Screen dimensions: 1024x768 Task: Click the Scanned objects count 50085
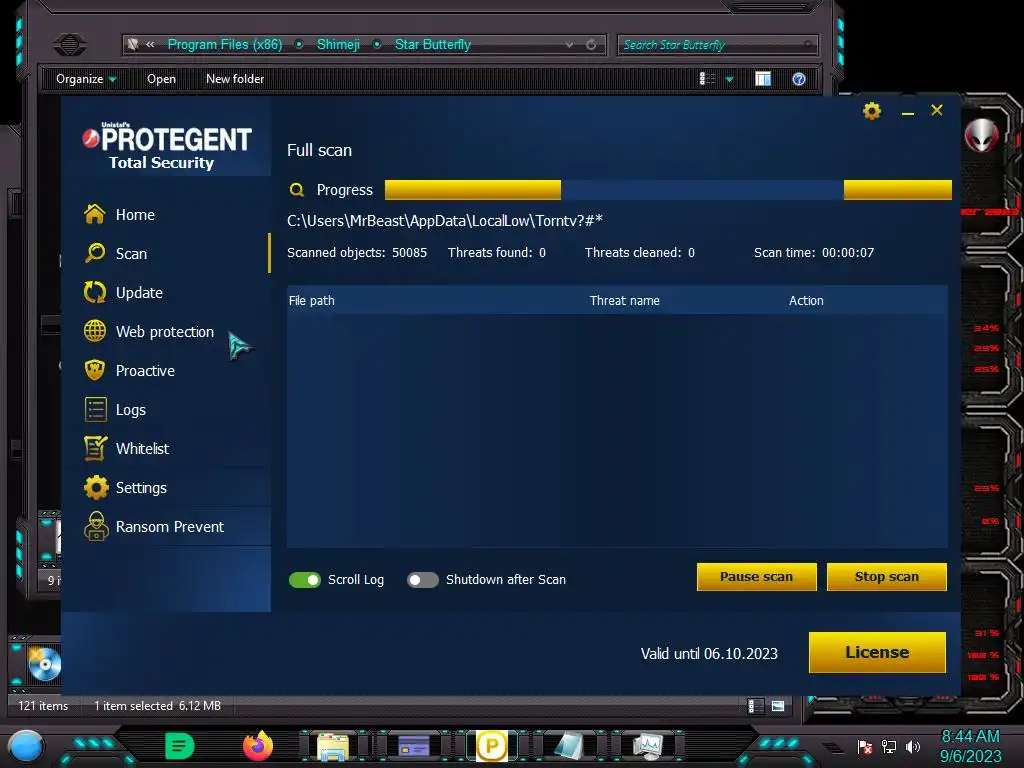pyautogui.click(x=409, y=253)
